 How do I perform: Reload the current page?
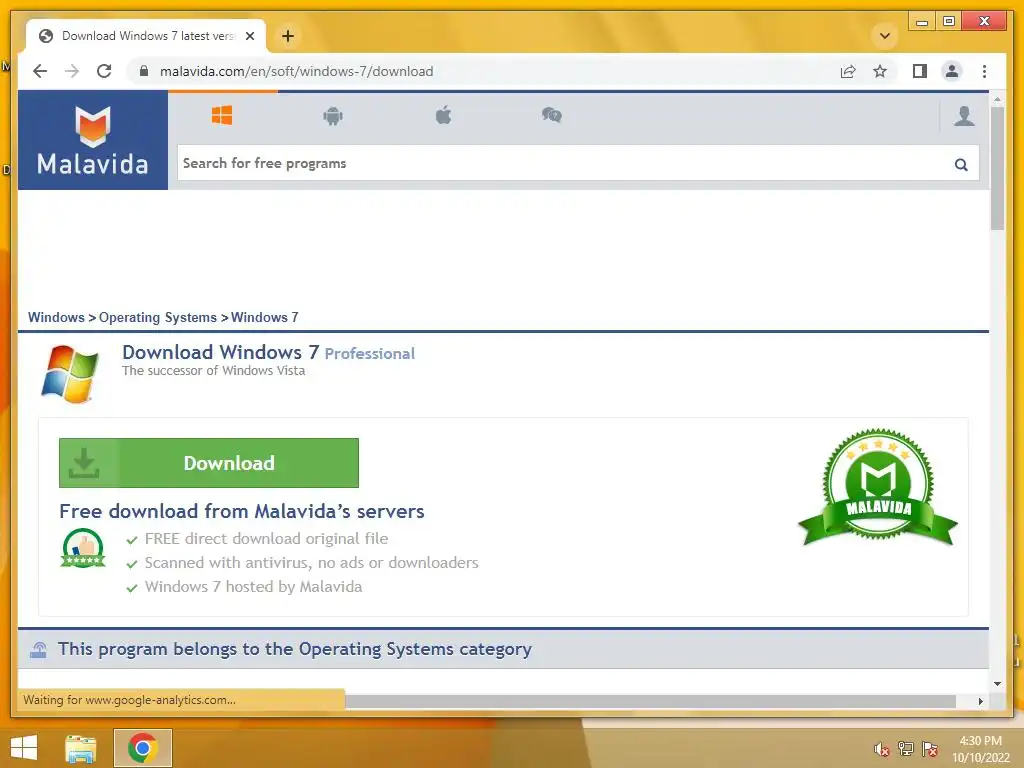(104, 71)
